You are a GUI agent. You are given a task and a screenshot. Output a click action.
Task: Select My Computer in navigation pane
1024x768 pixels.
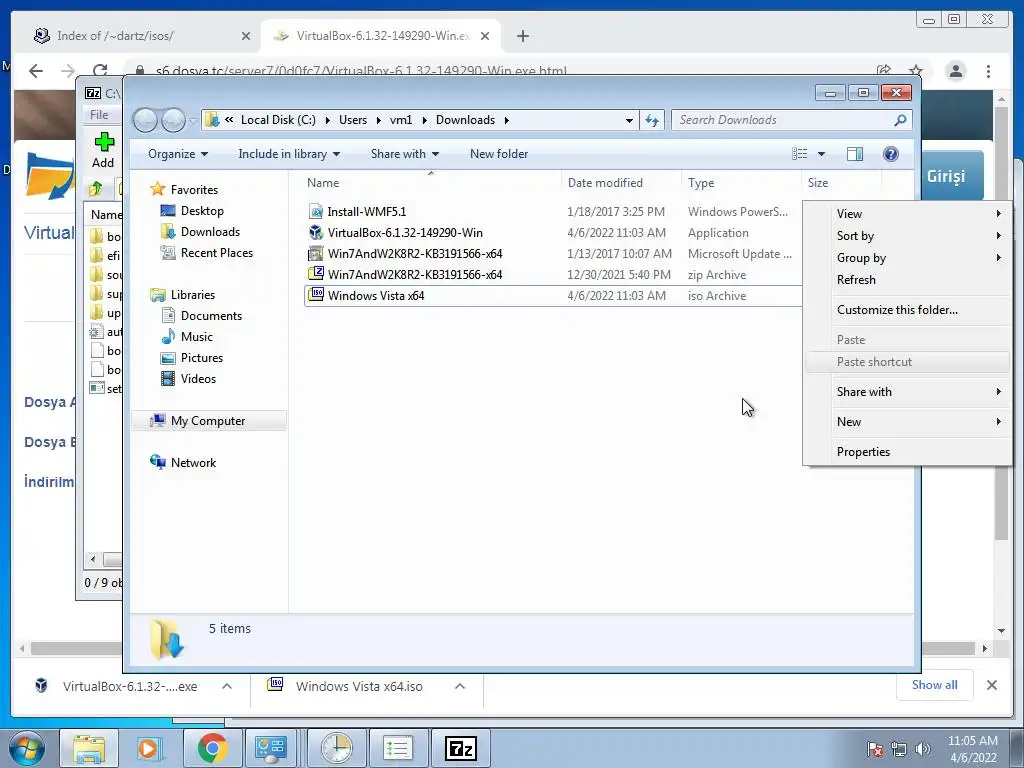coord(209,421)
